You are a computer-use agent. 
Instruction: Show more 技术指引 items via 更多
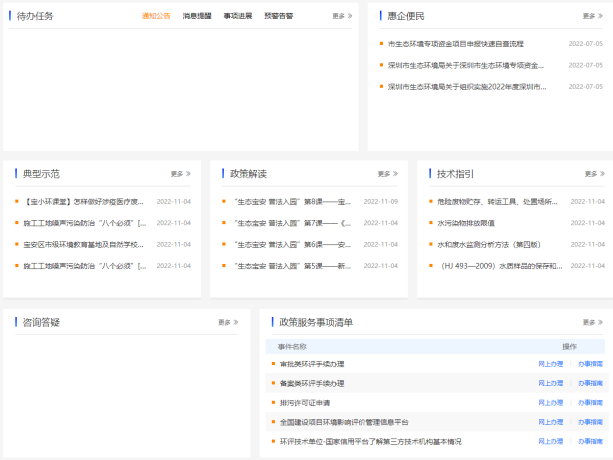pos(593,174)
